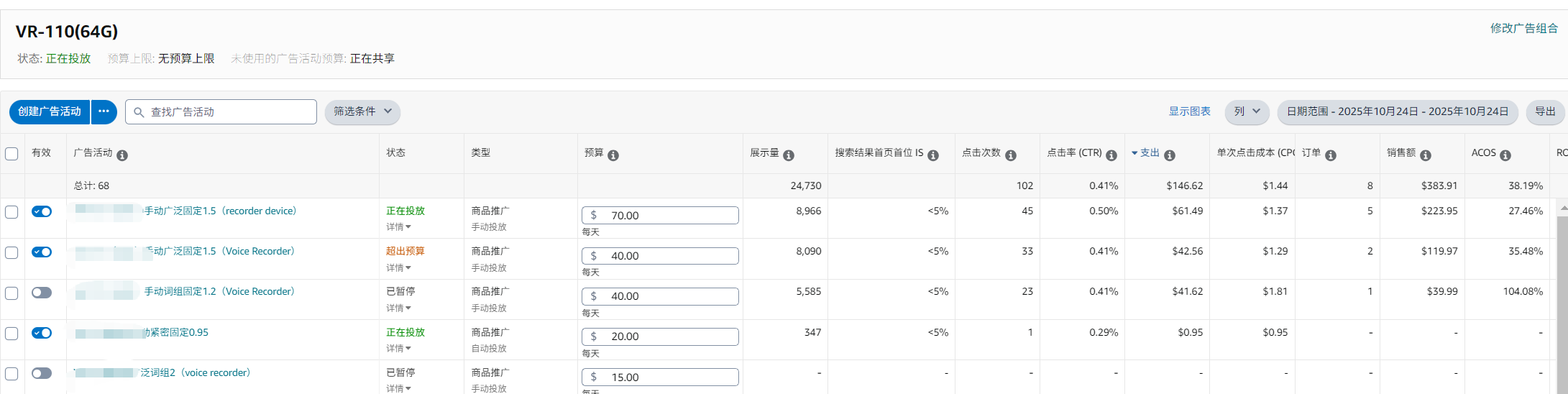
Task: Click the 创建广告活动 button
Action: [50, 111]
